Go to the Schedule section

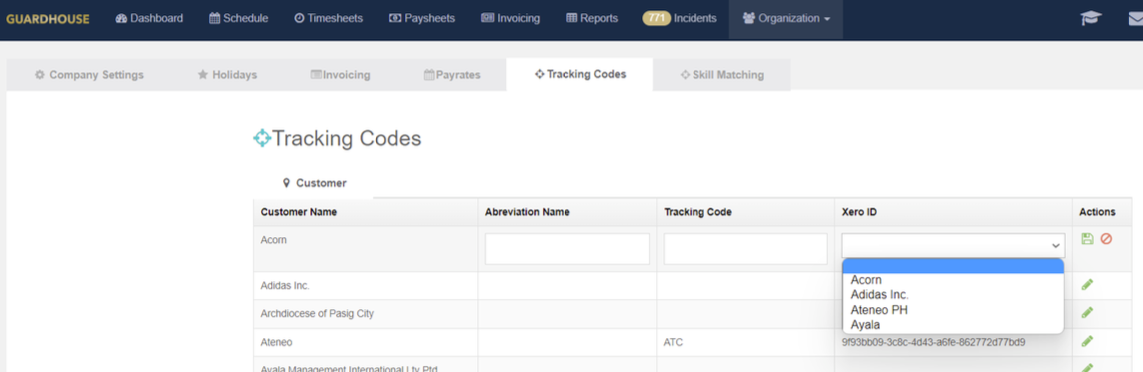(238, 18)
